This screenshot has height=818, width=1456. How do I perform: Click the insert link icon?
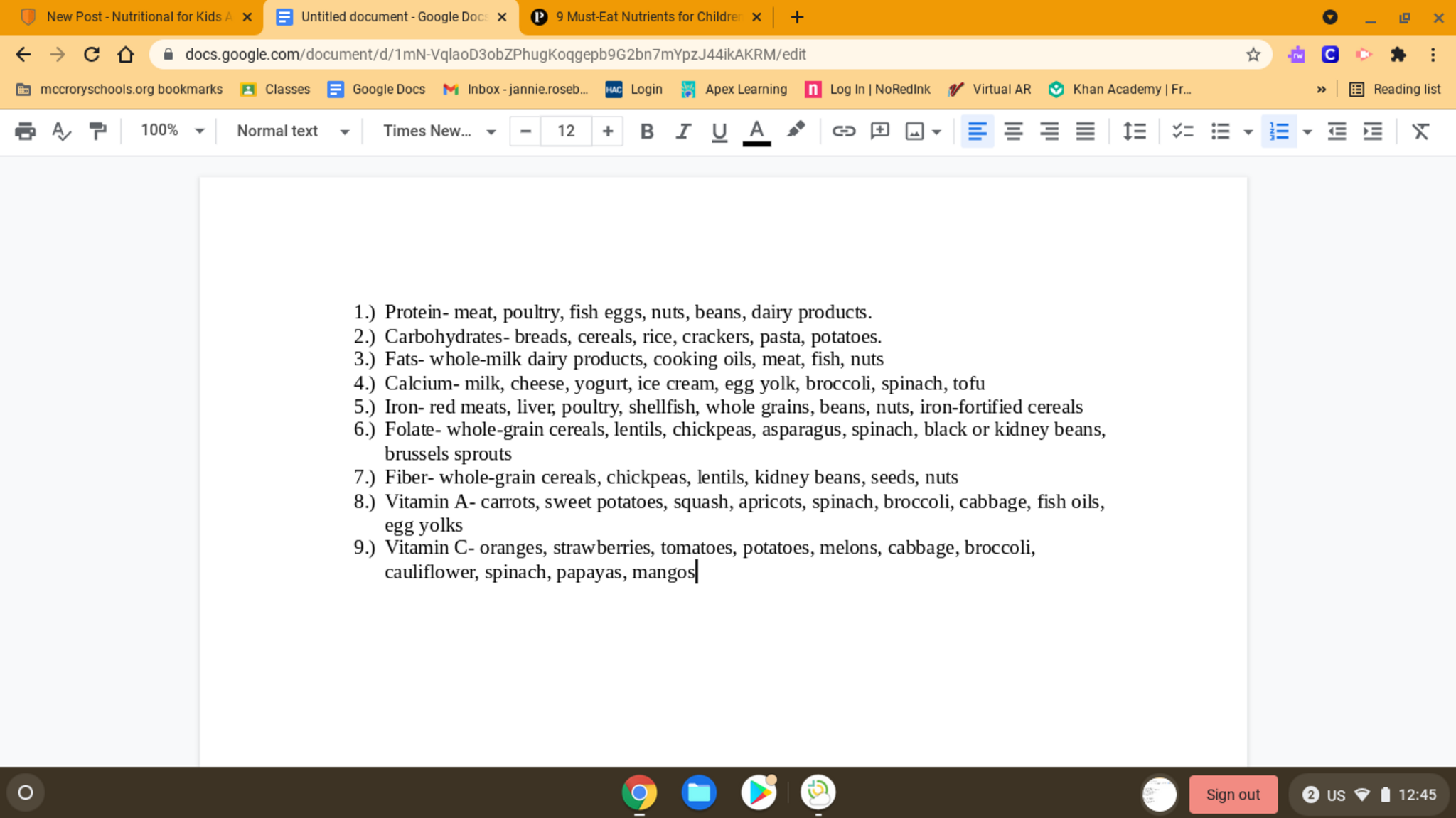coord(843,131)
